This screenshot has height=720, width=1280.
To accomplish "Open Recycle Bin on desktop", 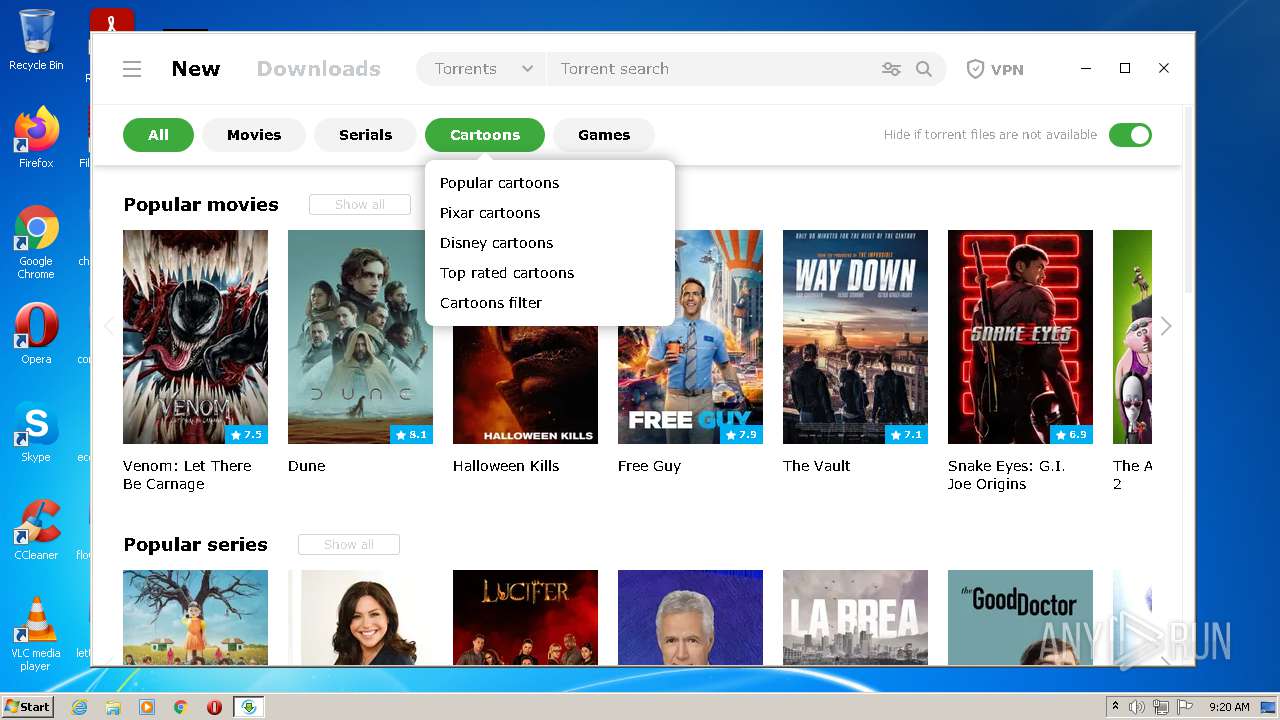I will pyautogui.click(x=36, y=40).
